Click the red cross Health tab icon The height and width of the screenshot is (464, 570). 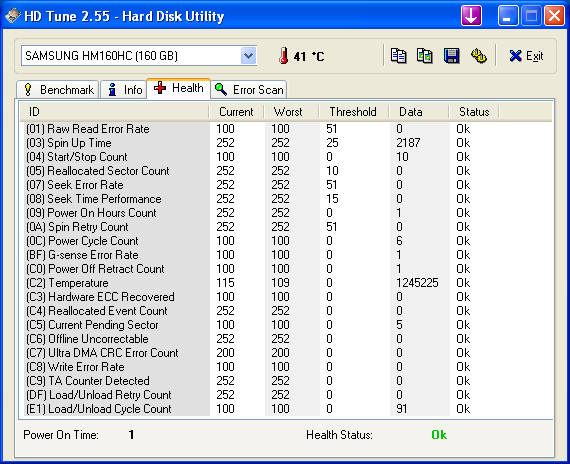click(x=160, y=88)
